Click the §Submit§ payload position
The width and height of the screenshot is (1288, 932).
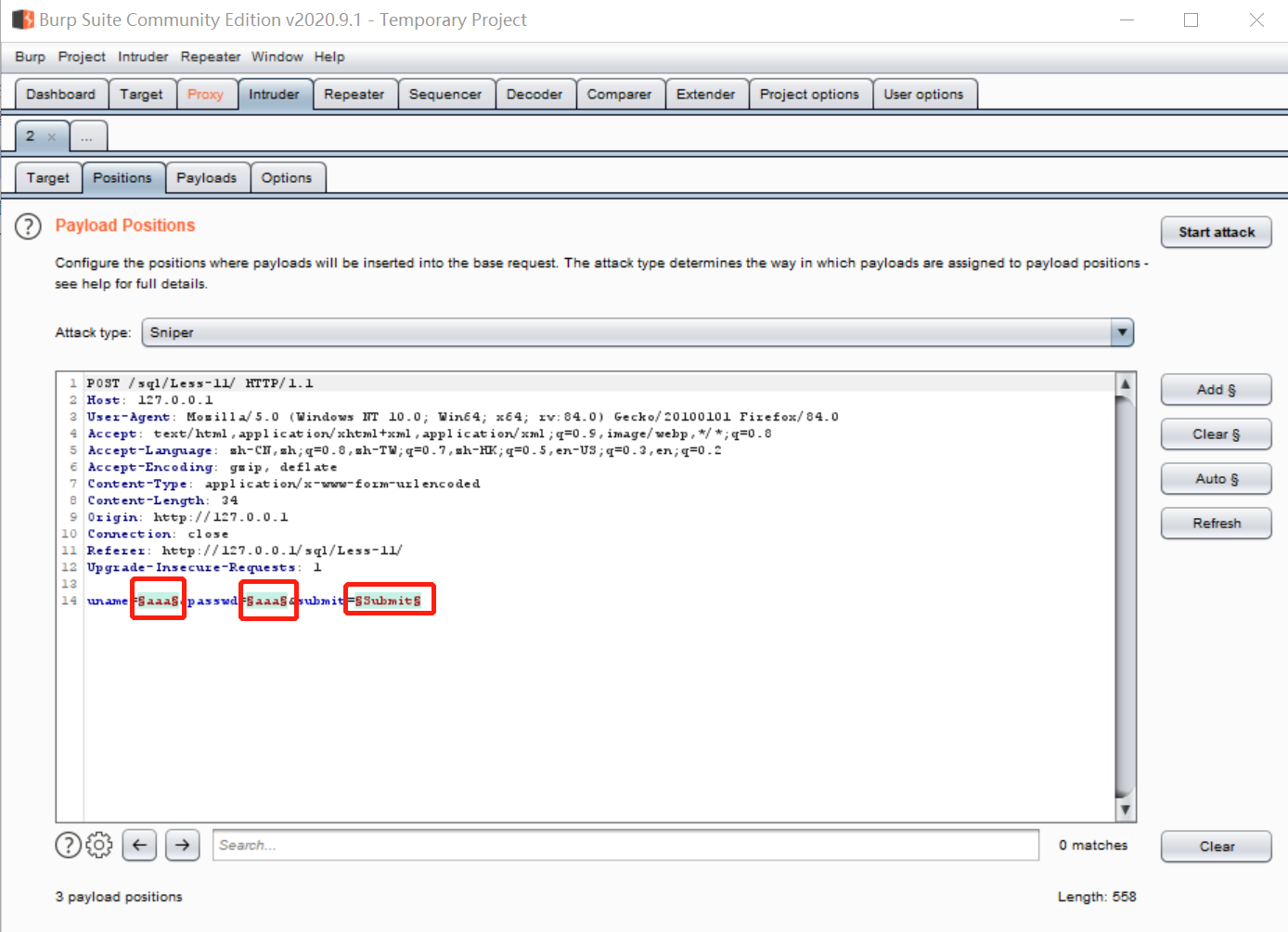click(388, 601)
